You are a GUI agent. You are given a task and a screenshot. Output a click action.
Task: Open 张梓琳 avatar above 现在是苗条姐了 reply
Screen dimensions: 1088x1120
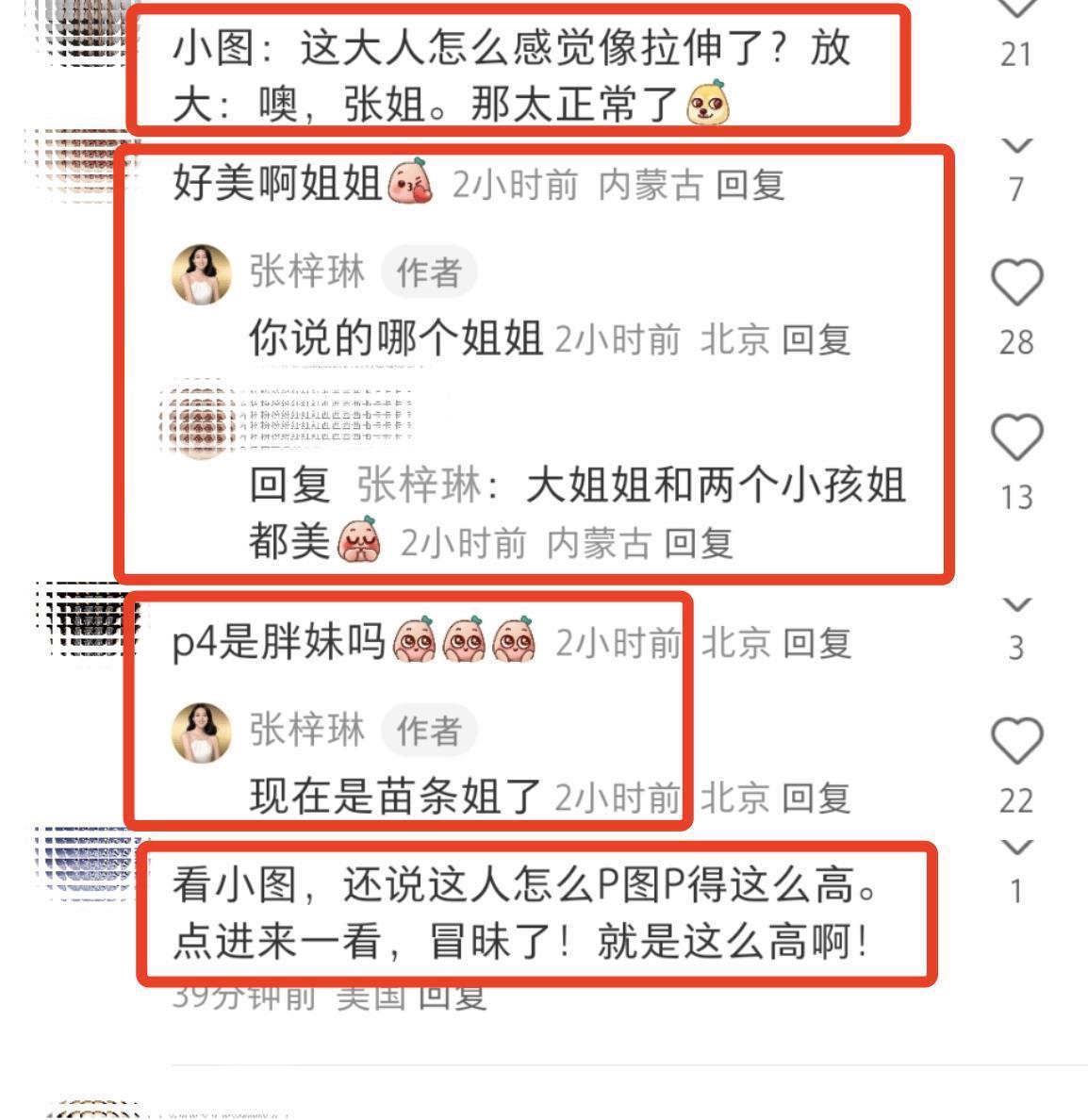click(x=202, y=733)
